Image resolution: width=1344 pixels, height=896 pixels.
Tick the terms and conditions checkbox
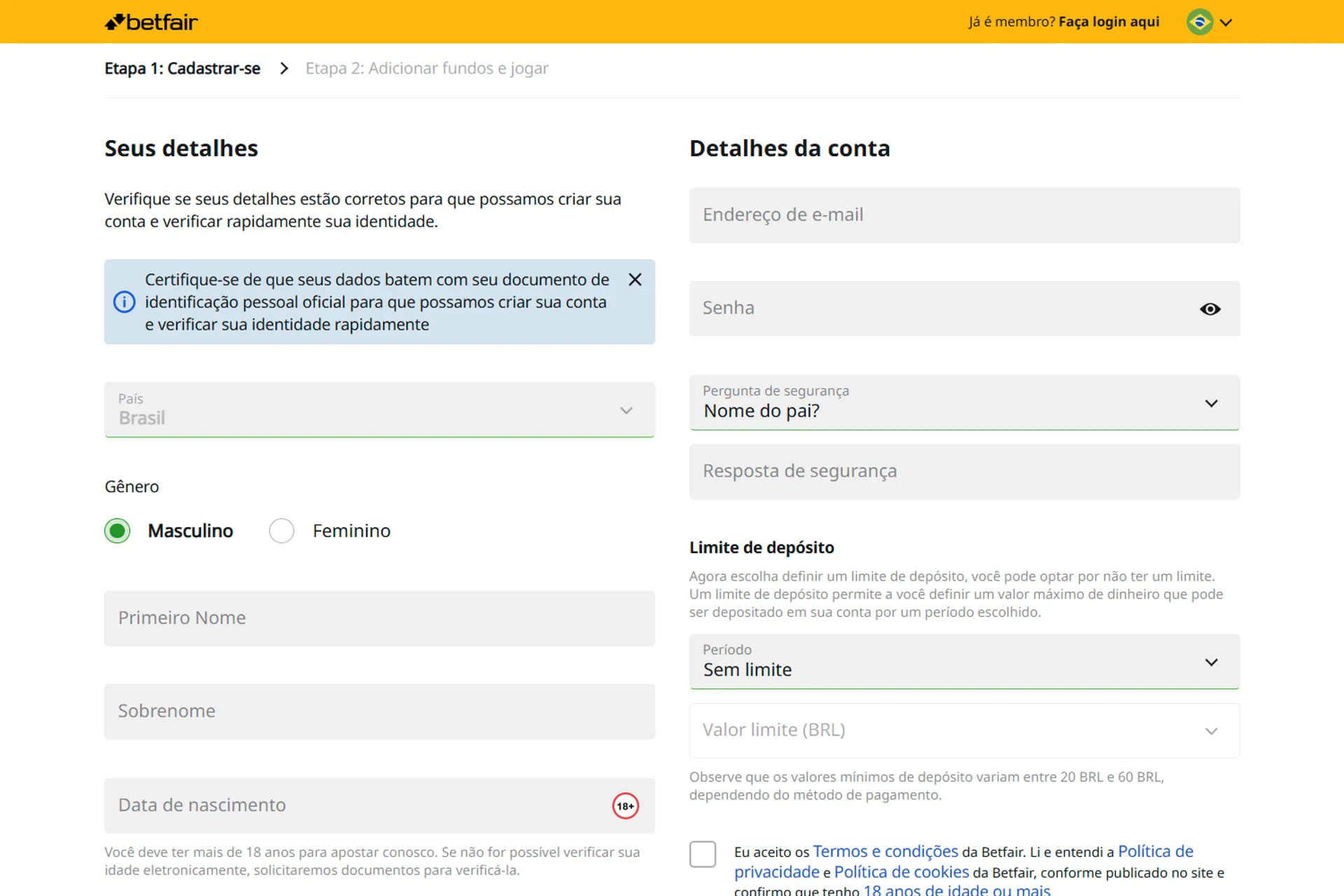(x=702, y=854)
